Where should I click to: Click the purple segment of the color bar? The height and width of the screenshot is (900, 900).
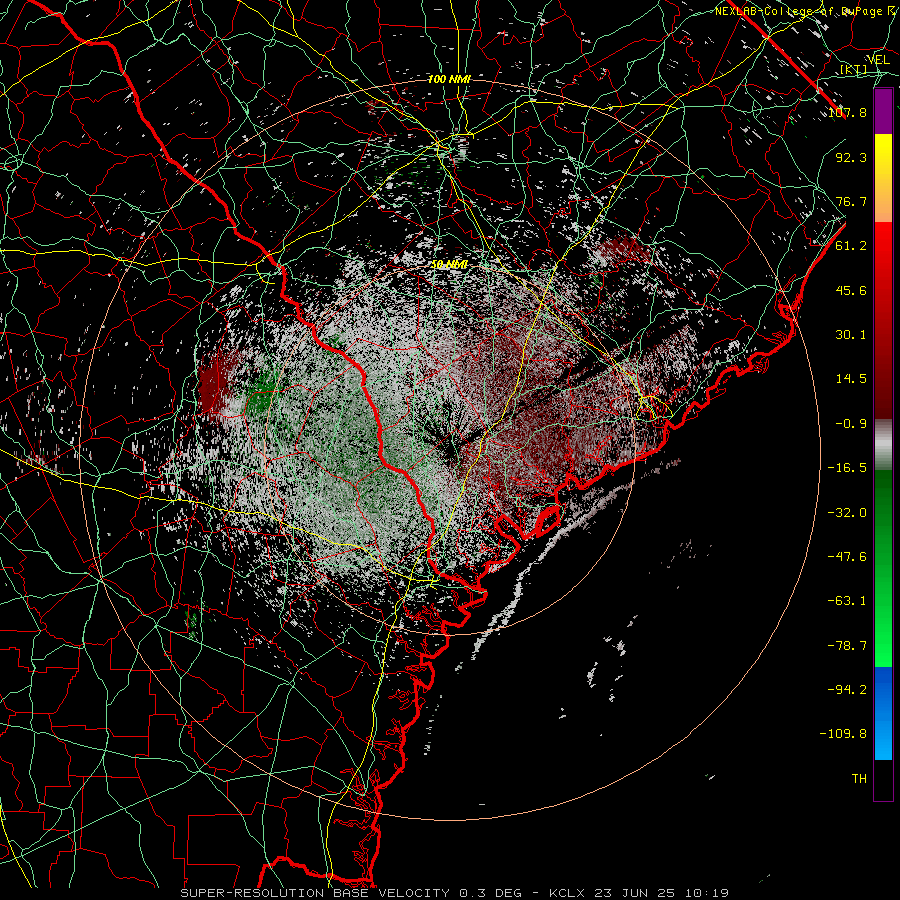[883, 112]
